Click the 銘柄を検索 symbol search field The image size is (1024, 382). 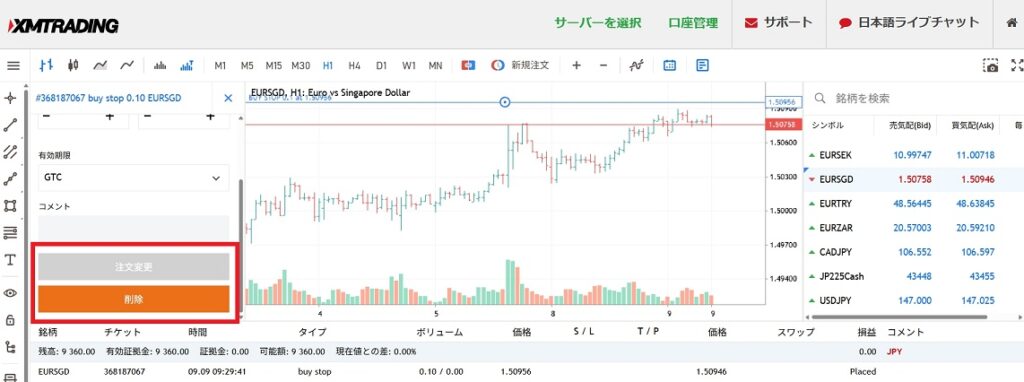pyautogui.click(x=911, y=98)
